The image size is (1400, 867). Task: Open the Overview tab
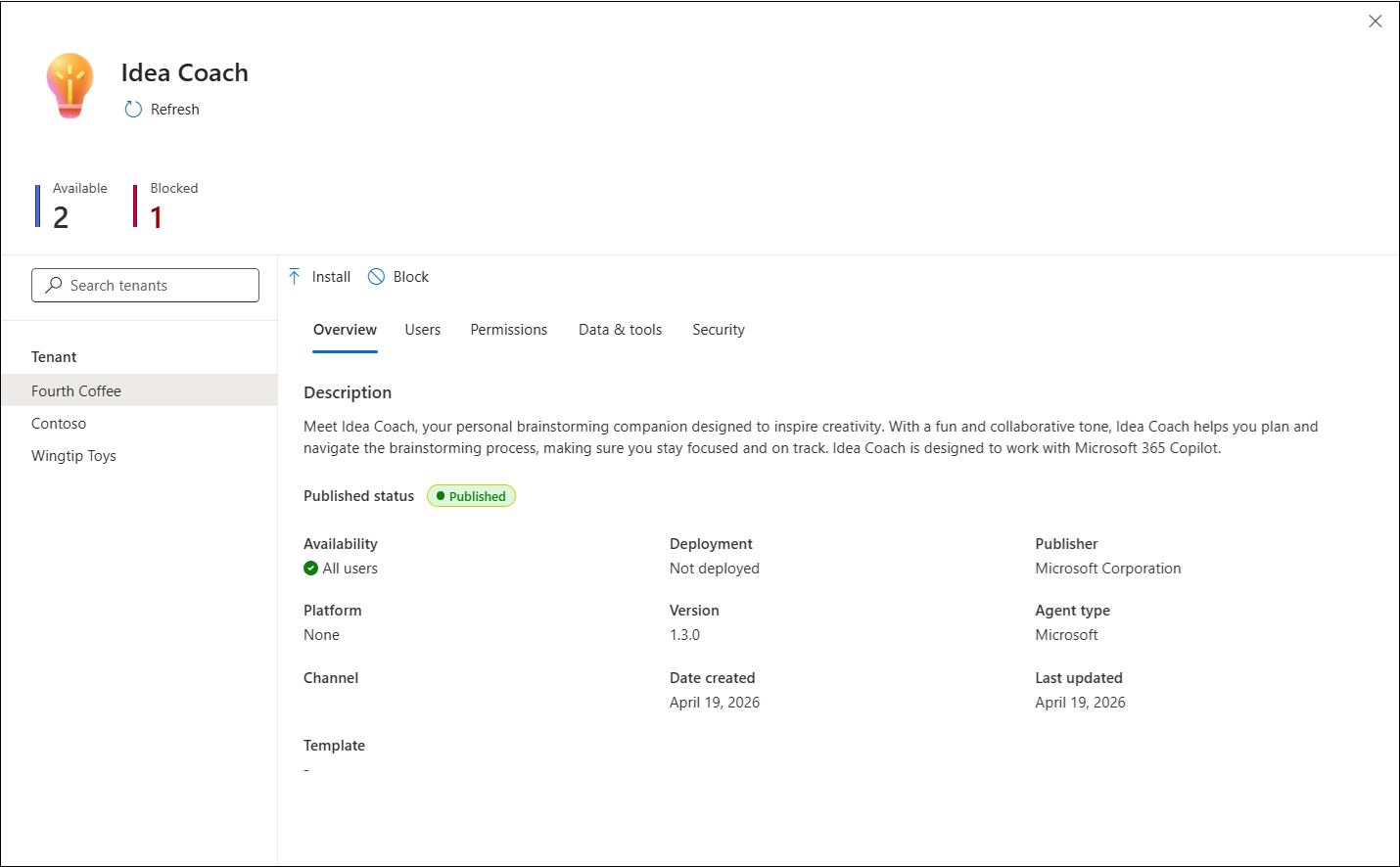[345, 330]
